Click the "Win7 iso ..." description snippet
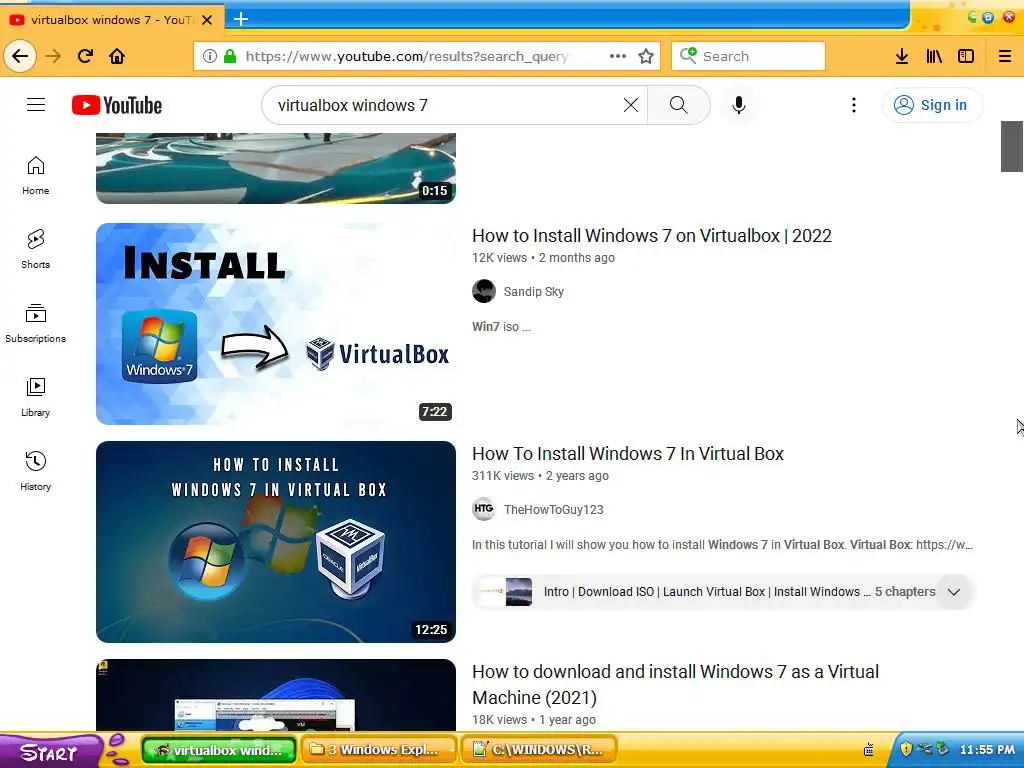This screenshot has height=768, width=1024. (502, 327)
